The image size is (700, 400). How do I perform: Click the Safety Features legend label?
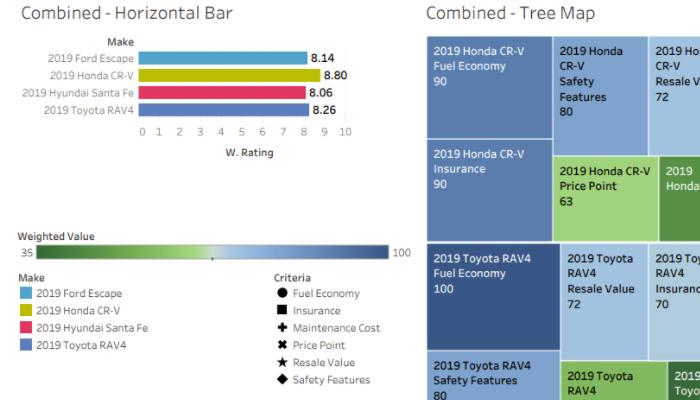[332, 380]
